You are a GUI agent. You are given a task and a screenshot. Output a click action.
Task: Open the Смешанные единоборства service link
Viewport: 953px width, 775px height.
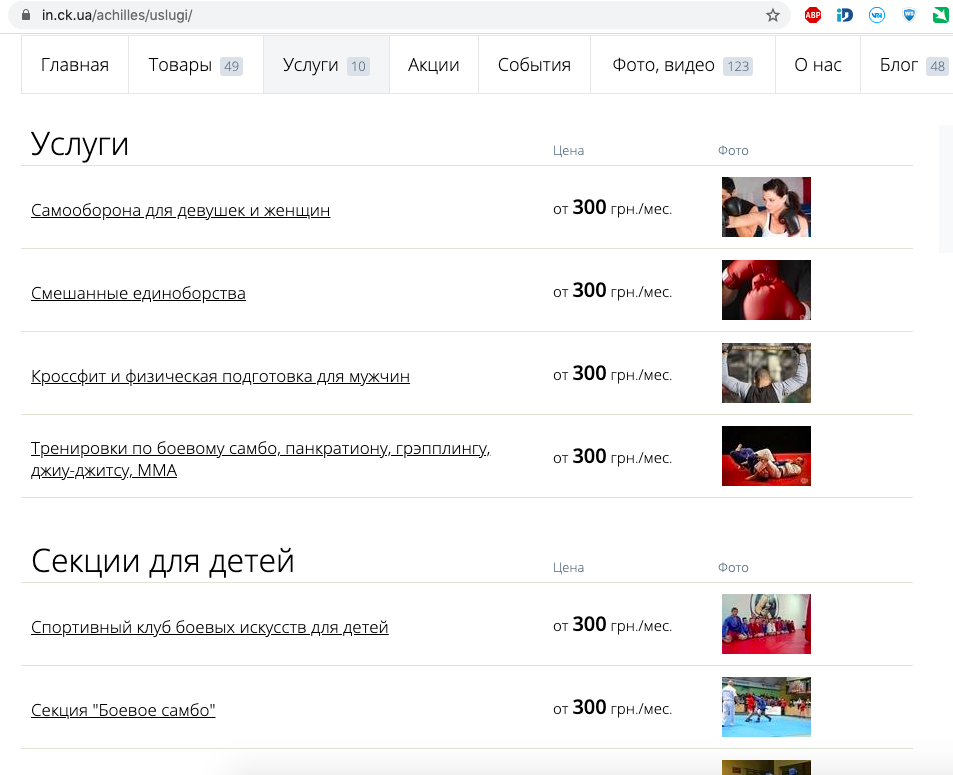(138, 293)
